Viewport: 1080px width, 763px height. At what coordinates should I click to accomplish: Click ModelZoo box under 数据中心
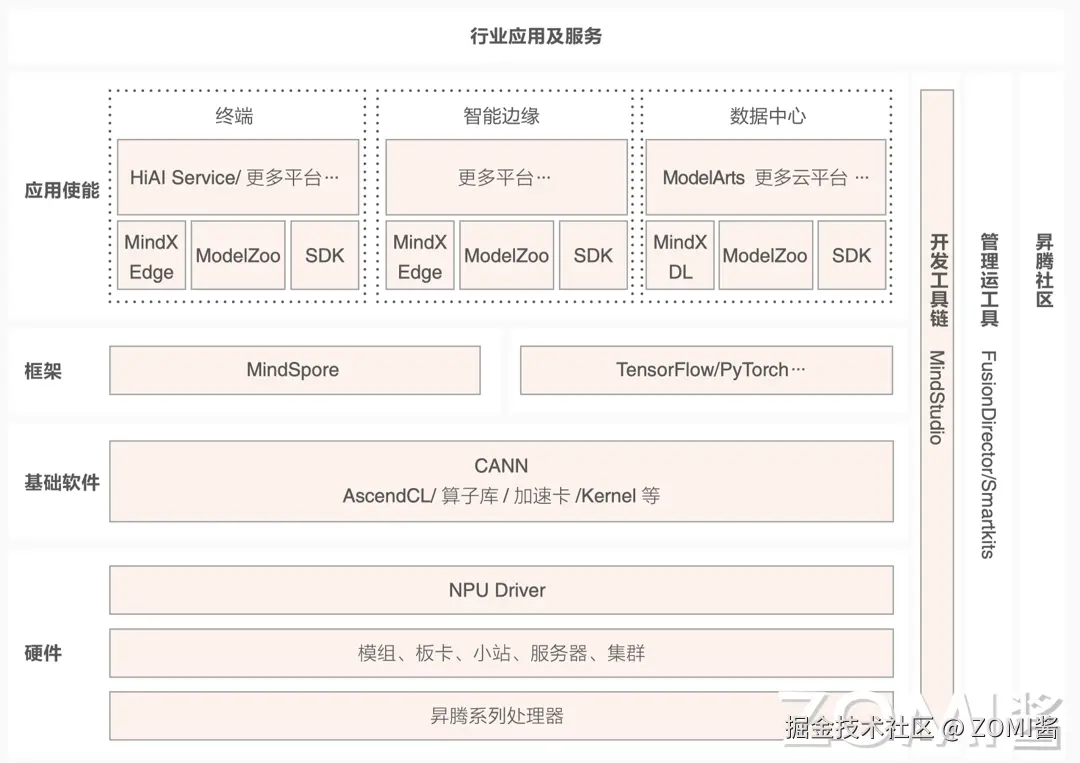765,255
